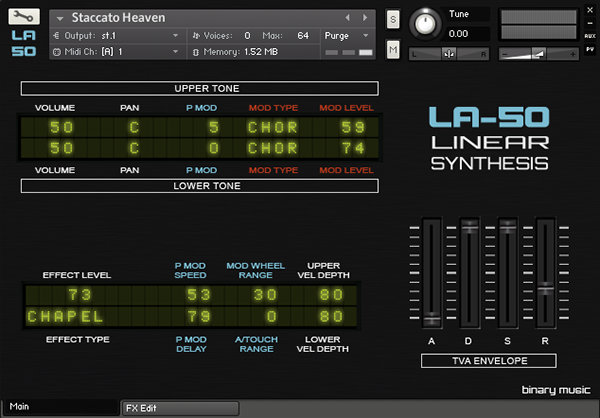Select the CHAPEL effect type
The width and height of the screenshot is (600, 418).
tap(65, 317)
